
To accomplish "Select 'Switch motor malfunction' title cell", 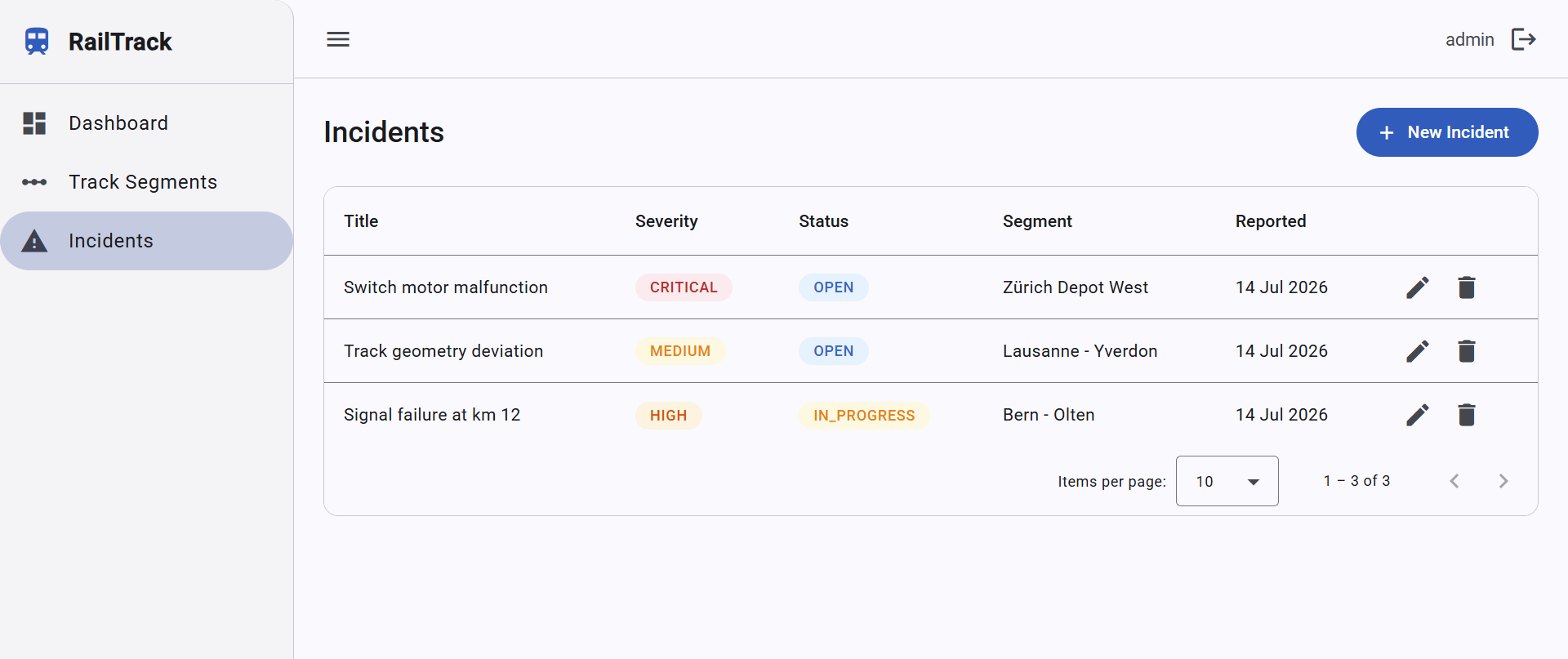I will coord(446,287).
